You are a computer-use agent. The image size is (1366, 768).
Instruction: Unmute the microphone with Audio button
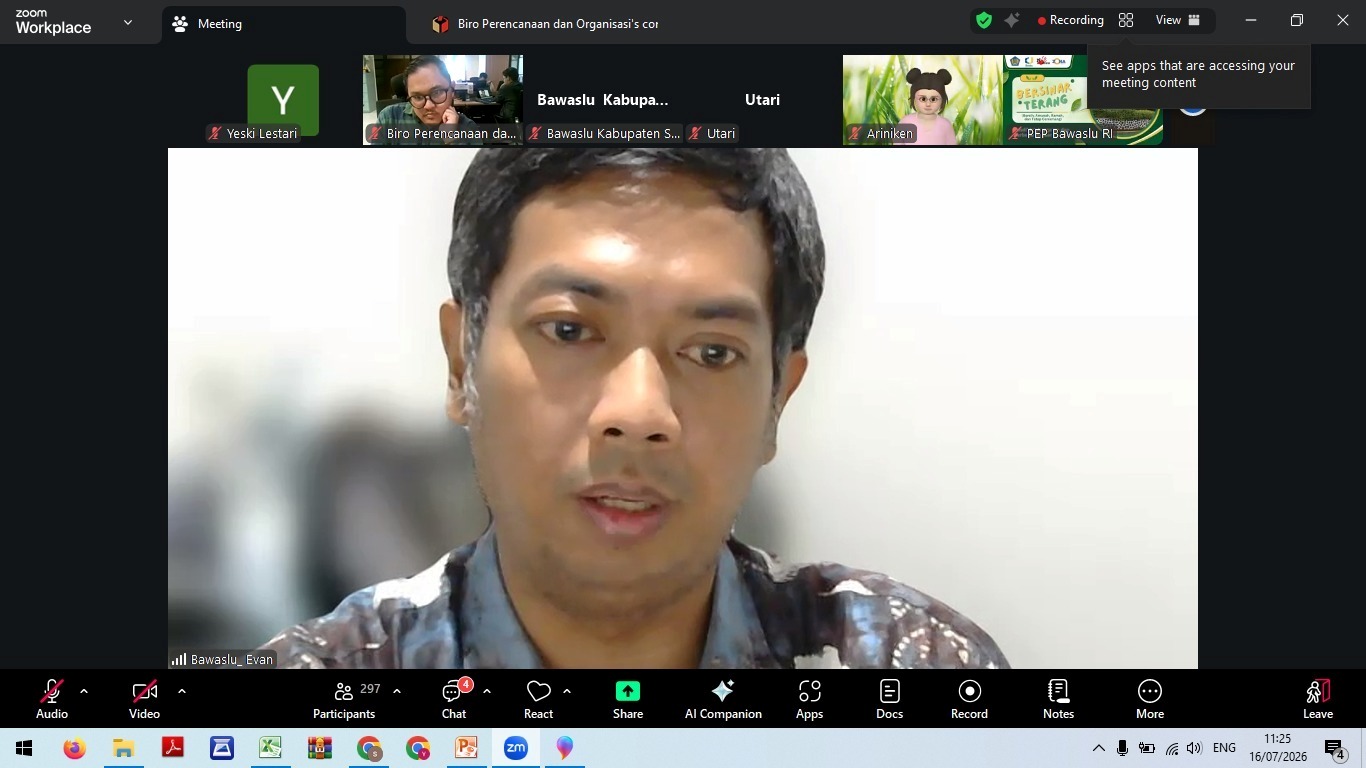point(52,699)
